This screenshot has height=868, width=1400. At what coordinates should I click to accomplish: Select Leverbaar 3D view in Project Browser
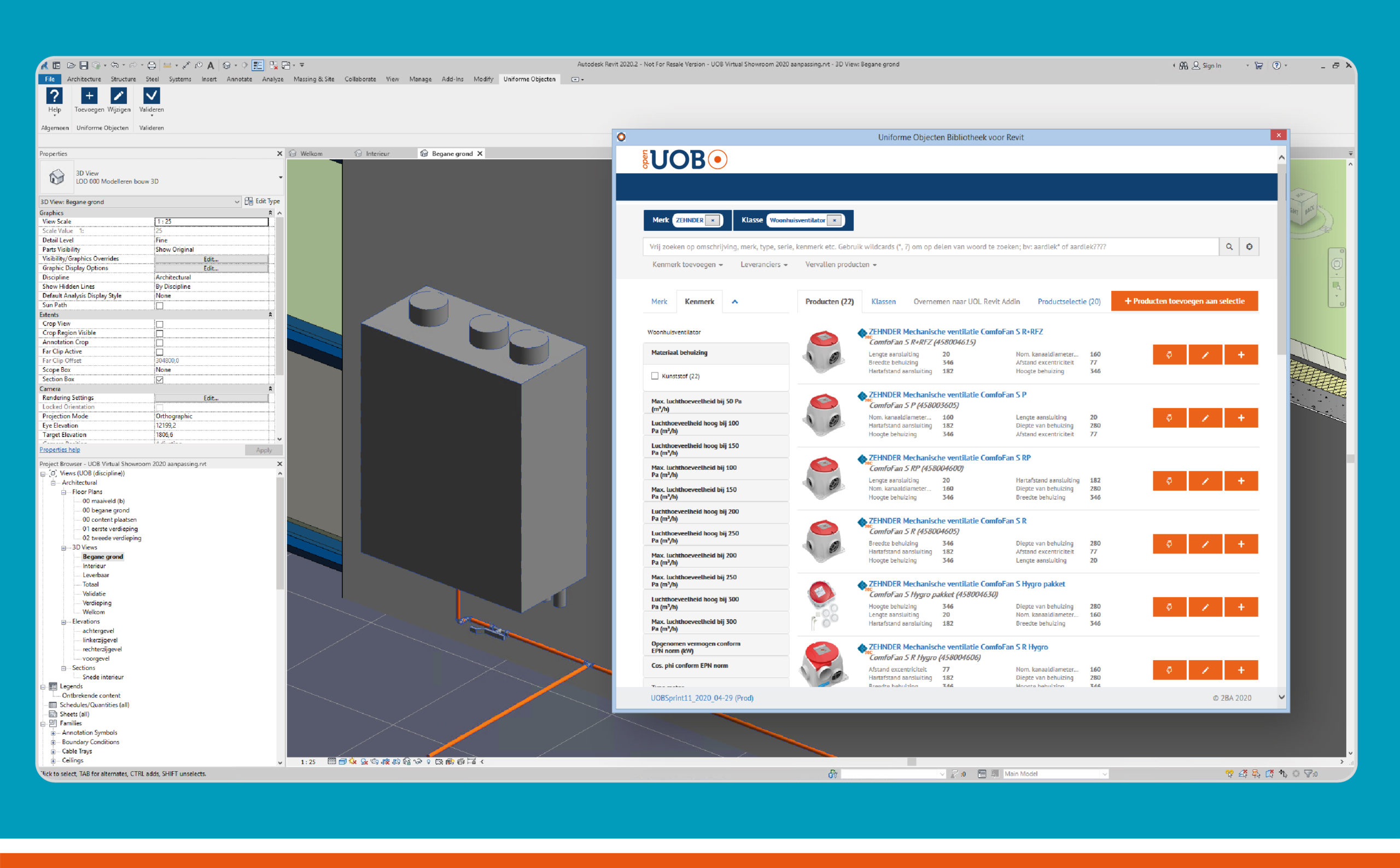(95, 575)
